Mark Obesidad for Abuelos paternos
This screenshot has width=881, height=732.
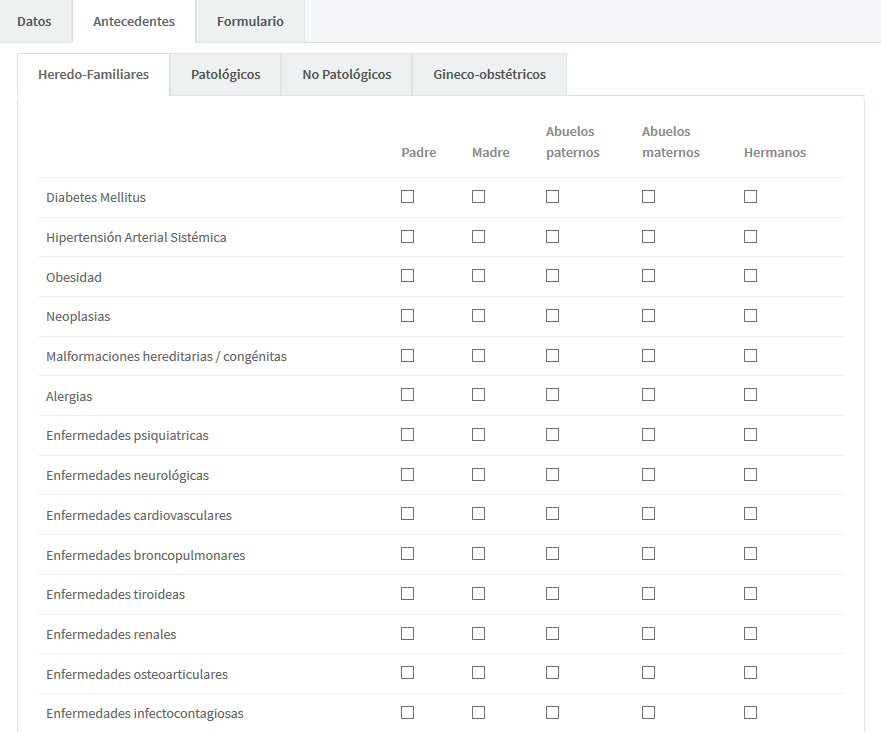[x=552, y=276]
